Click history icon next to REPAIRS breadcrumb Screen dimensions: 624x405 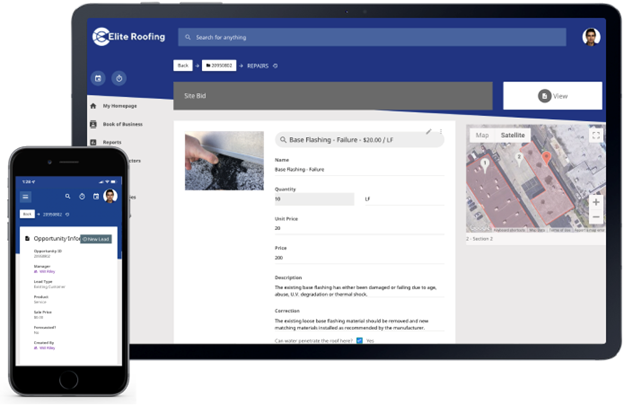(x=275, y=66)
